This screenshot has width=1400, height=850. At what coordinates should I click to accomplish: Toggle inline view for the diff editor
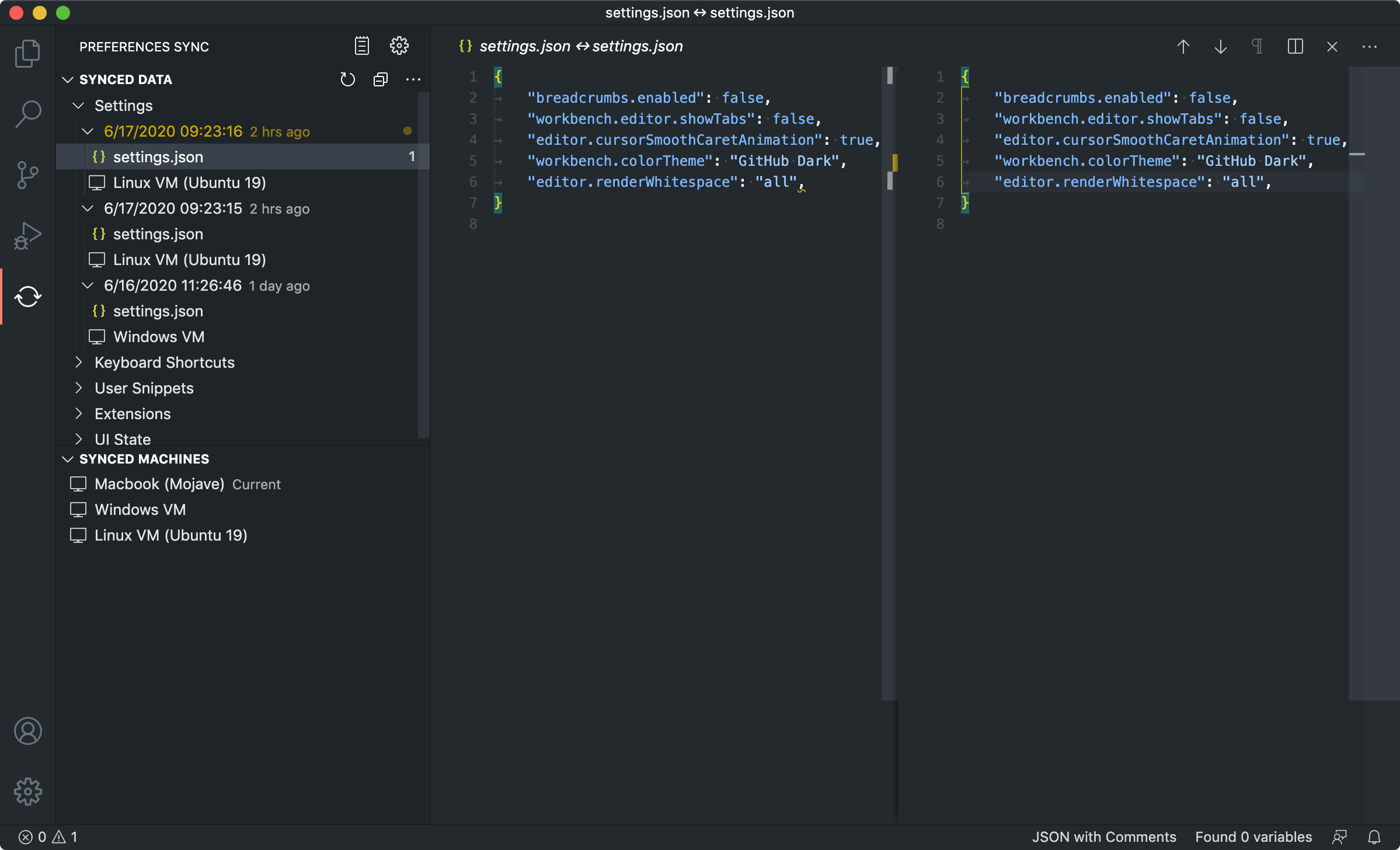click(1295, 47)
